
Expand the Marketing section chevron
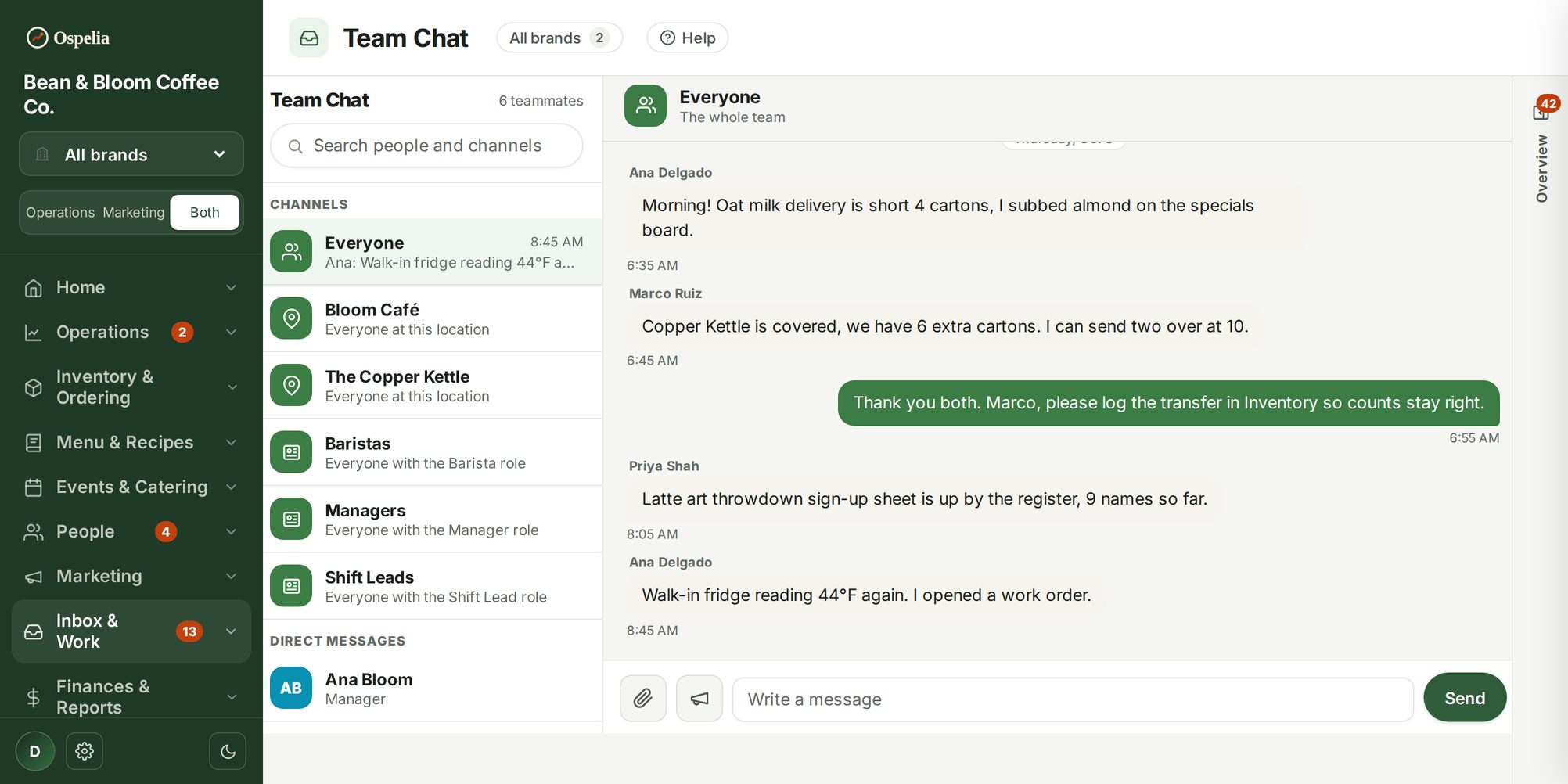coord(232,577)
